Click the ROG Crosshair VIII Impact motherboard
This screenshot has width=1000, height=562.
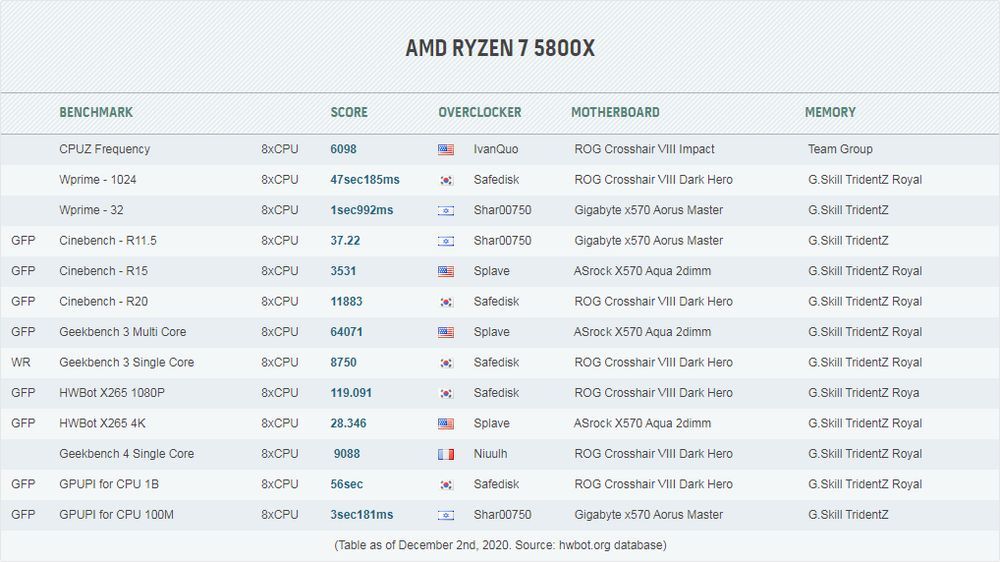pyautogui.click(x=644, y=149)
